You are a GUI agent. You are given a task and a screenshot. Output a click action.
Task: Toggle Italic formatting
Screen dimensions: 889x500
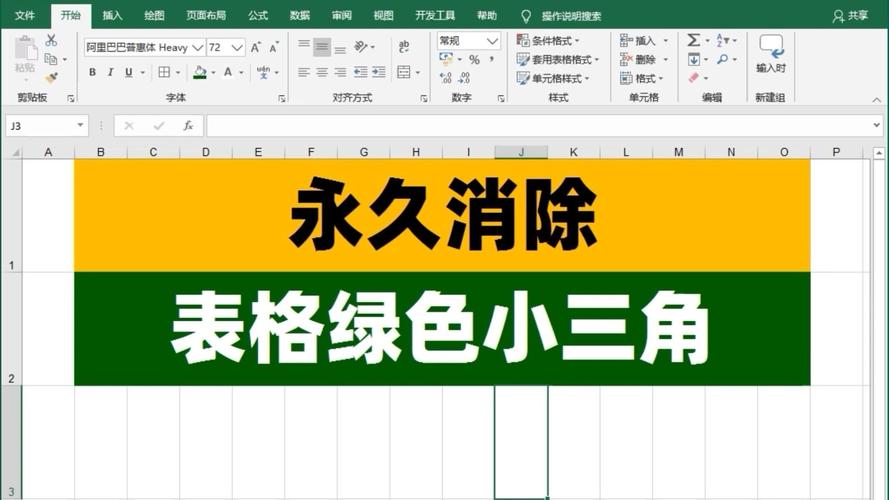(x=111, y=72)
